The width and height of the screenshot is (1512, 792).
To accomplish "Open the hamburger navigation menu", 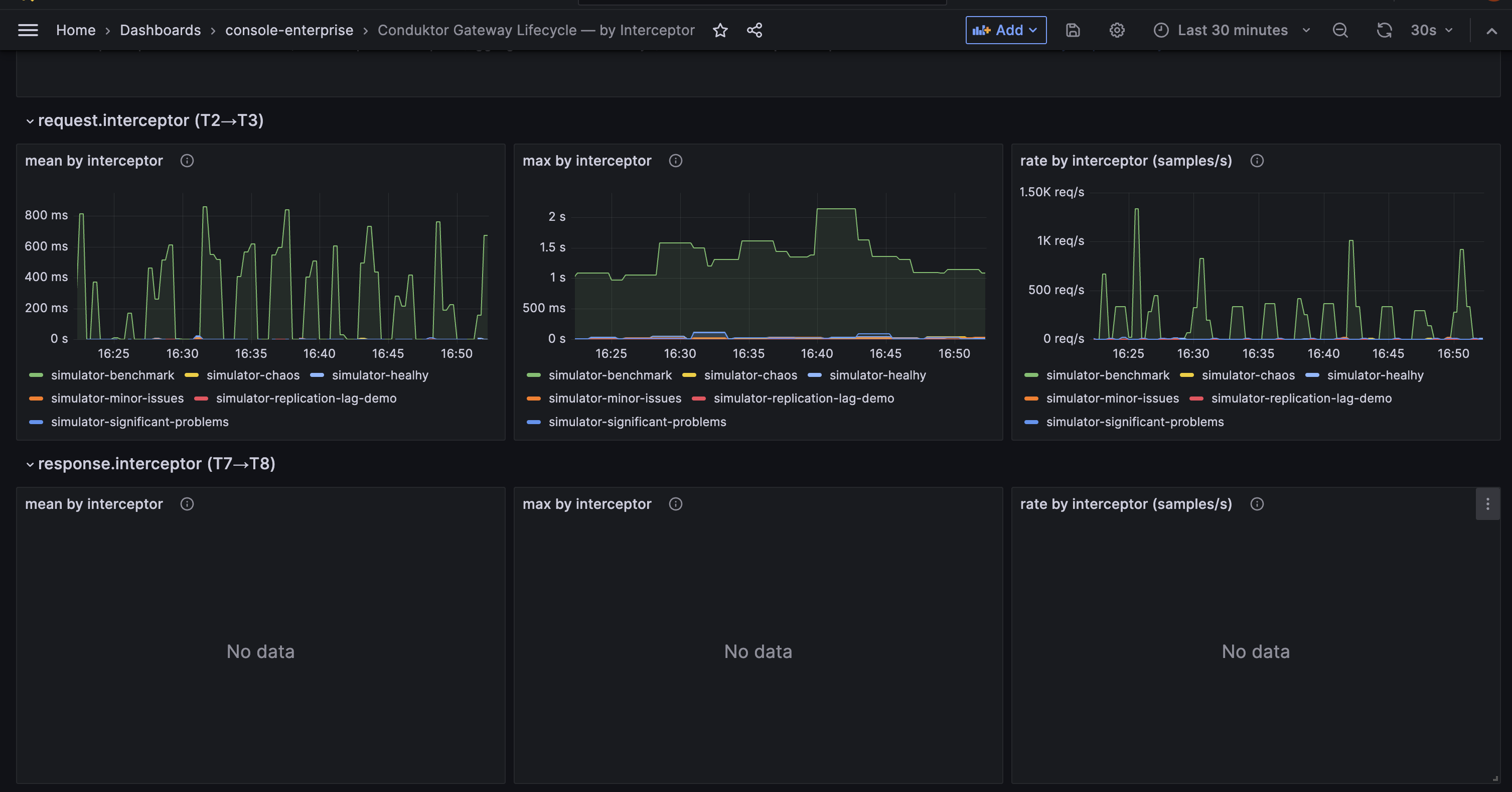I will [28, 30].
